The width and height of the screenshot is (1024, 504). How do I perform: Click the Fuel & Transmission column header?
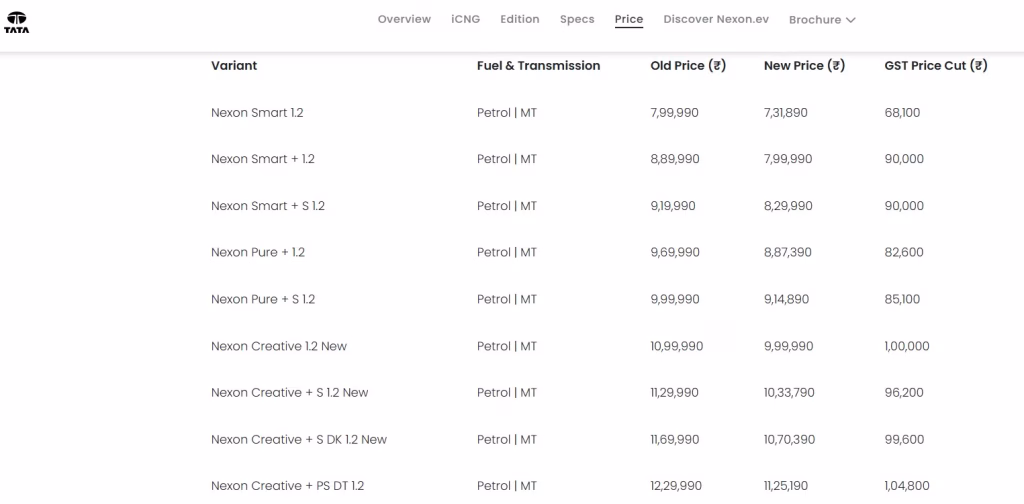tap(538, 65)
